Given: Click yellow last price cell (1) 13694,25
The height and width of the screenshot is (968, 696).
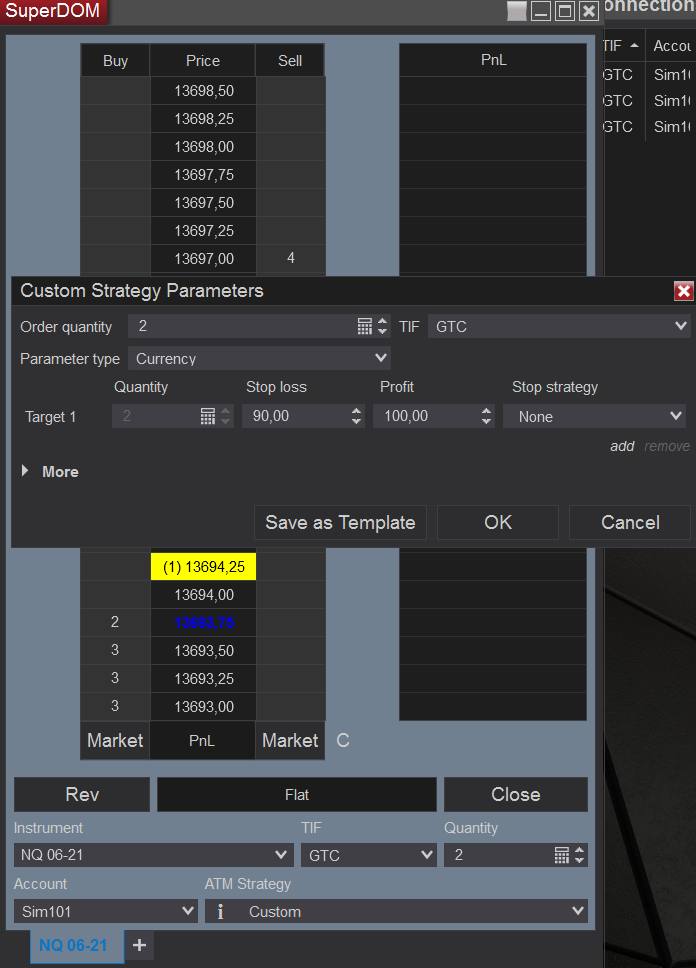Looking at the screenshot, I should (x=204, y=567).
